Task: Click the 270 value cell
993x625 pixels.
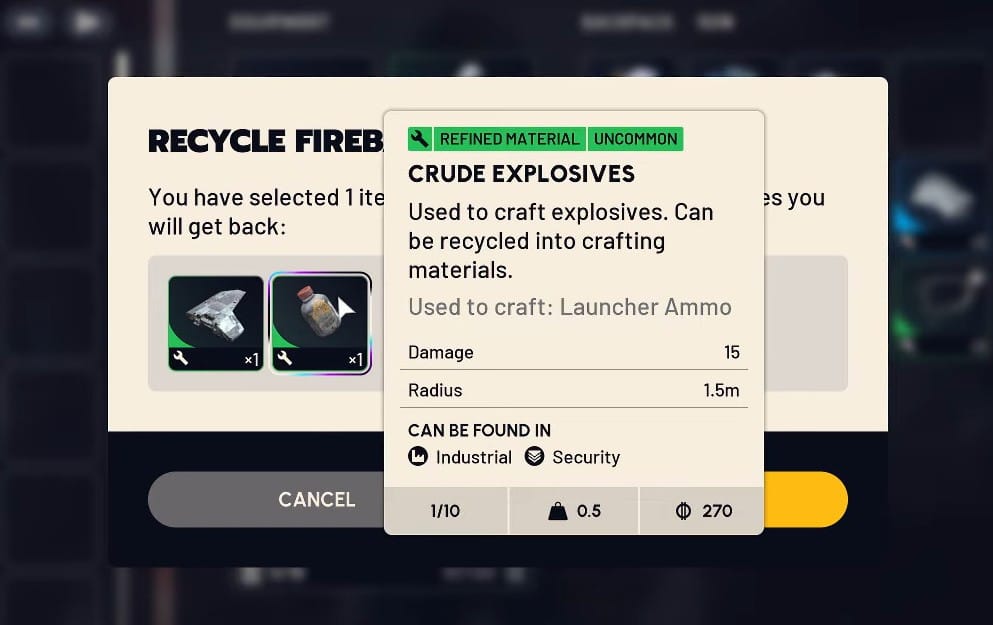Action: [x=702, y=511]
